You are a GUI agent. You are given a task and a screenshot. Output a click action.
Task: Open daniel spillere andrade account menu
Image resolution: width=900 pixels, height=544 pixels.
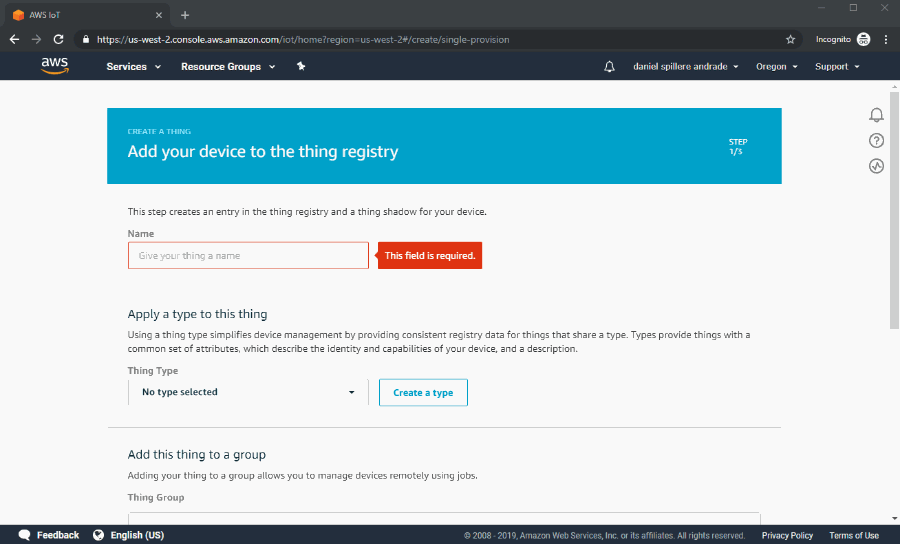(x=686, y=67)
